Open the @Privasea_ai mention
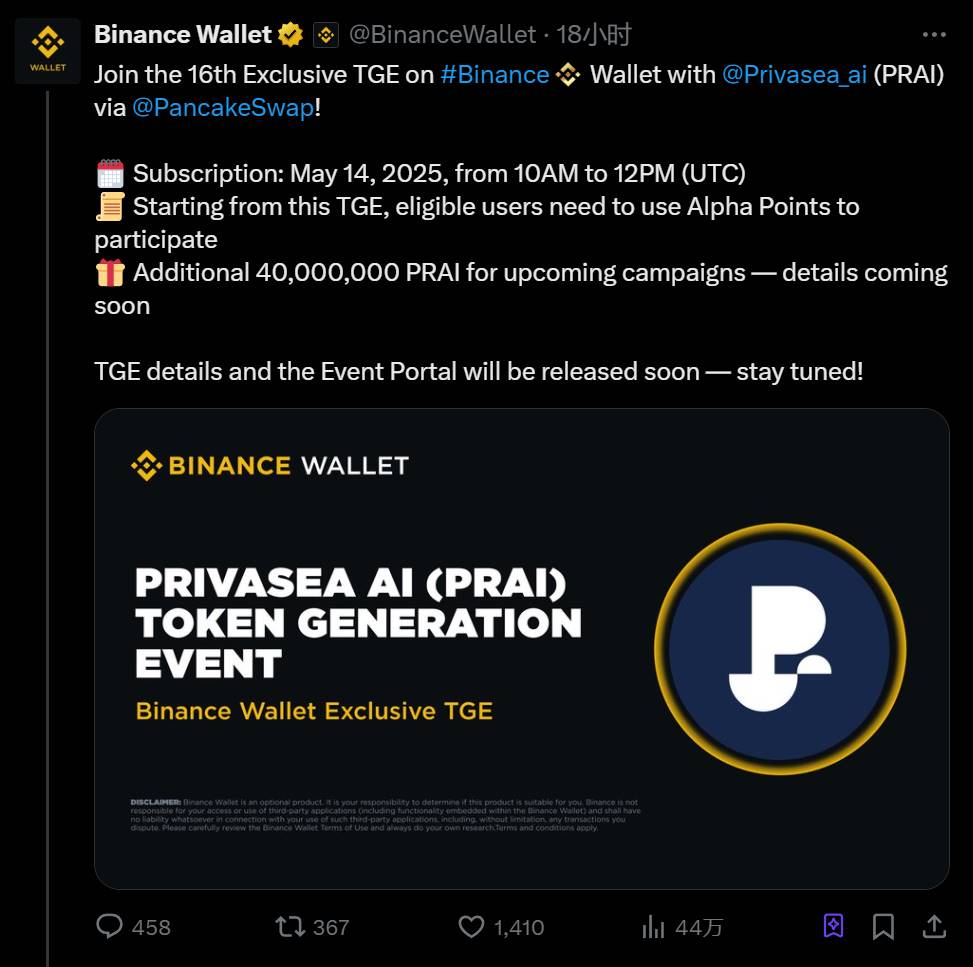973x967 pixels. 794,74
